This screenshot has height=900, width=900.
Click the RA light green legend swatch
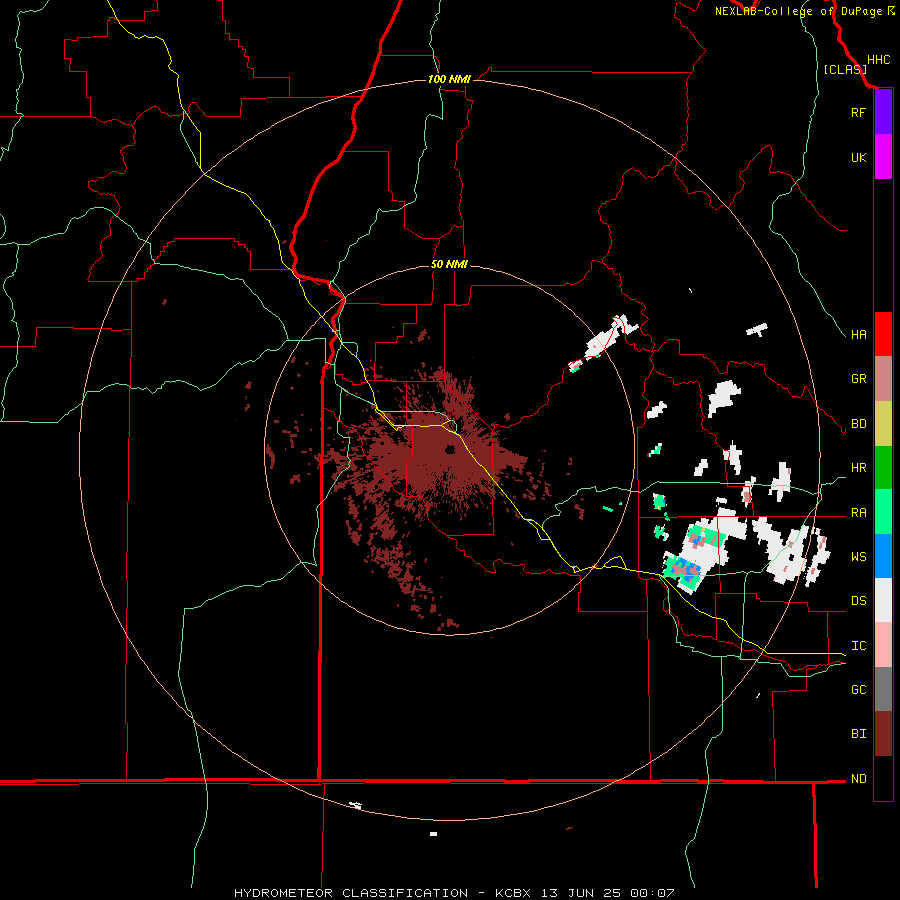tap(883, 512)
